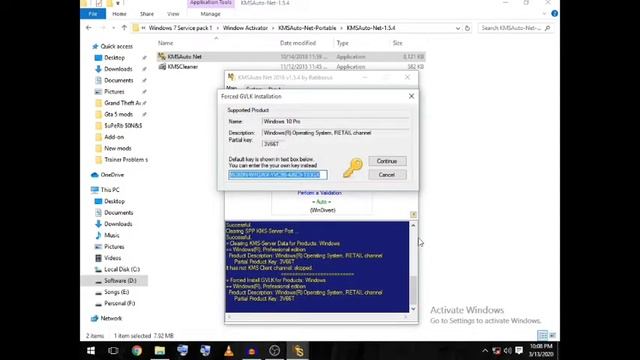640x360 pixels.
Task: Switch to Details view layout icon
Action: [542, 336]
